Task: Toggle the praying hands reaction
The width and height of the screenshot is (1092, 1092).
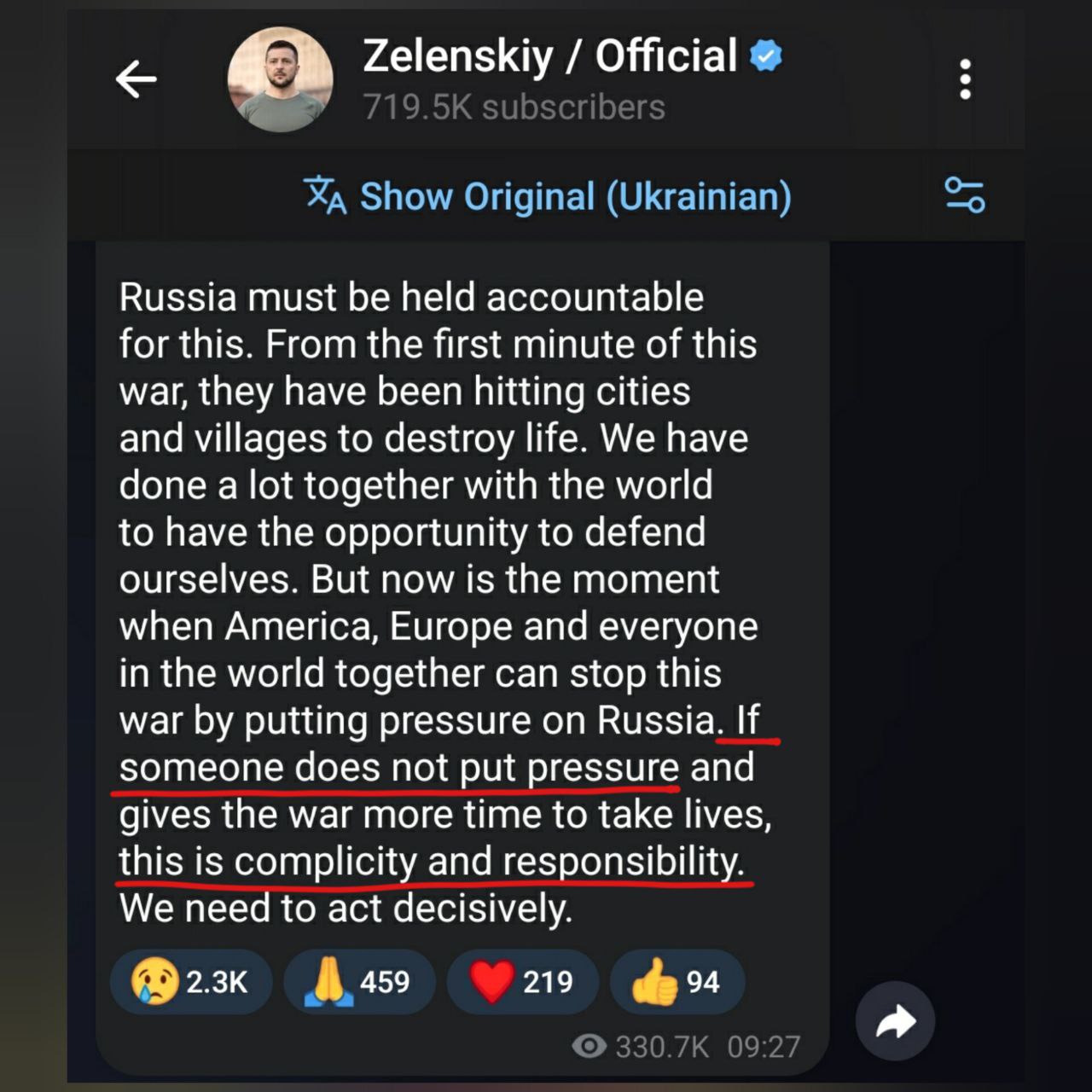Action: click(359, 982)
